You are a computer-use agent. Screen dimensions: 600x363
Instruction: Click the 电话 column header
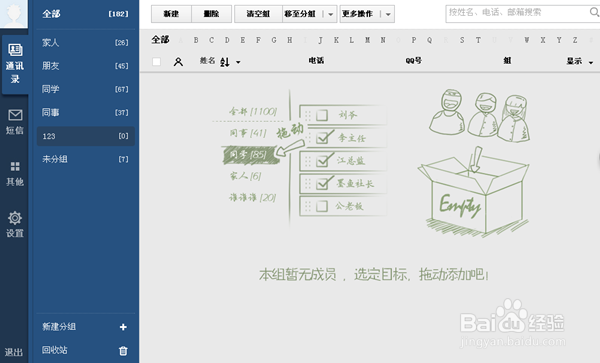pos(316,60)
